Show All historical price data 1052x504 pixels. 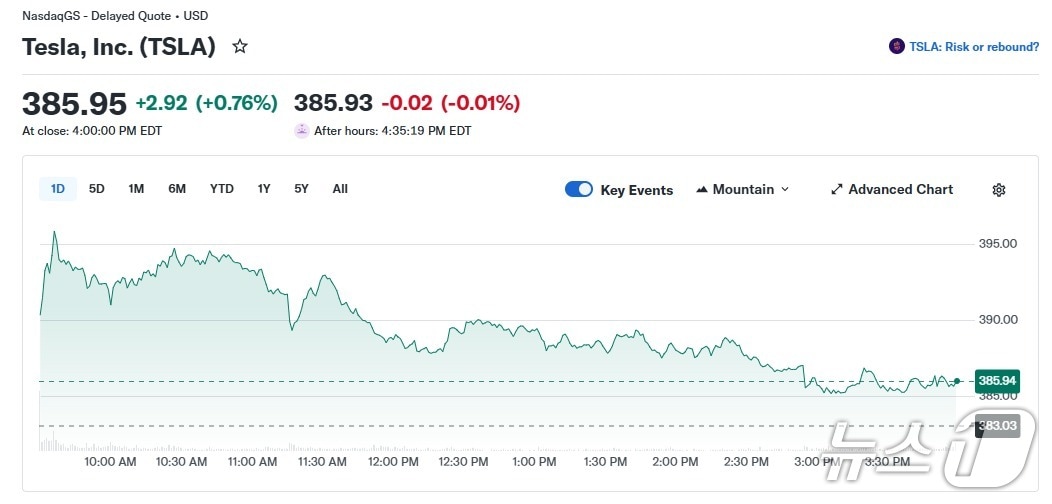(340, 189)
